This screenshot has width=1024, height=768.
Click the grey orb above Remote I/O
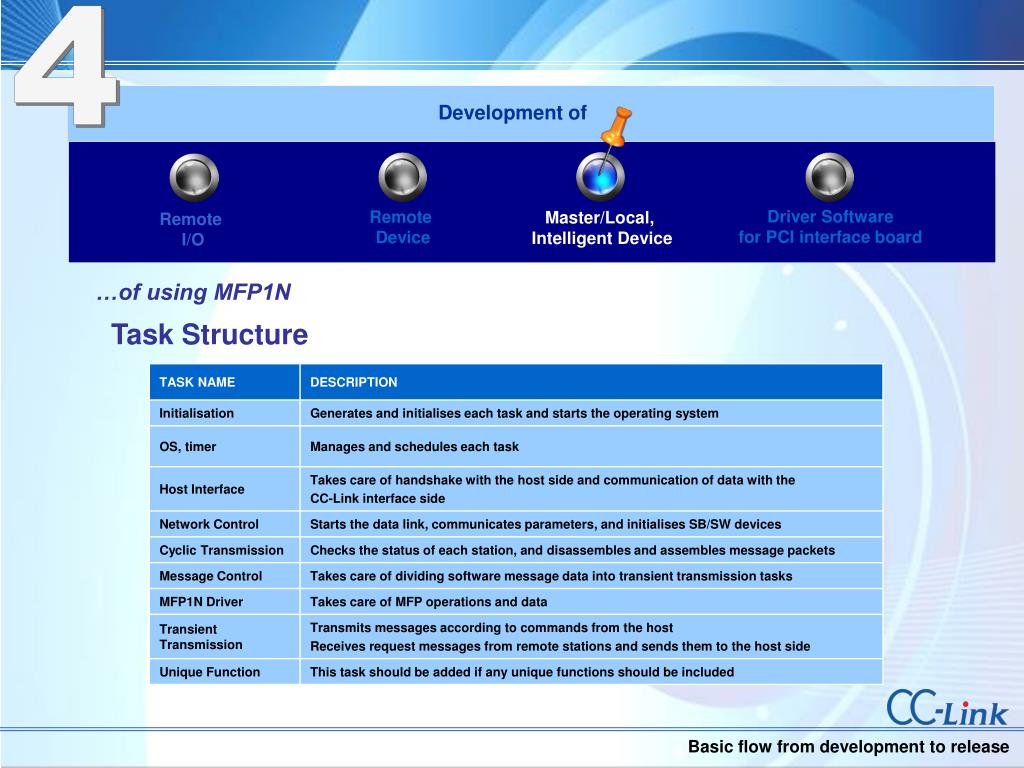[194, 177]
